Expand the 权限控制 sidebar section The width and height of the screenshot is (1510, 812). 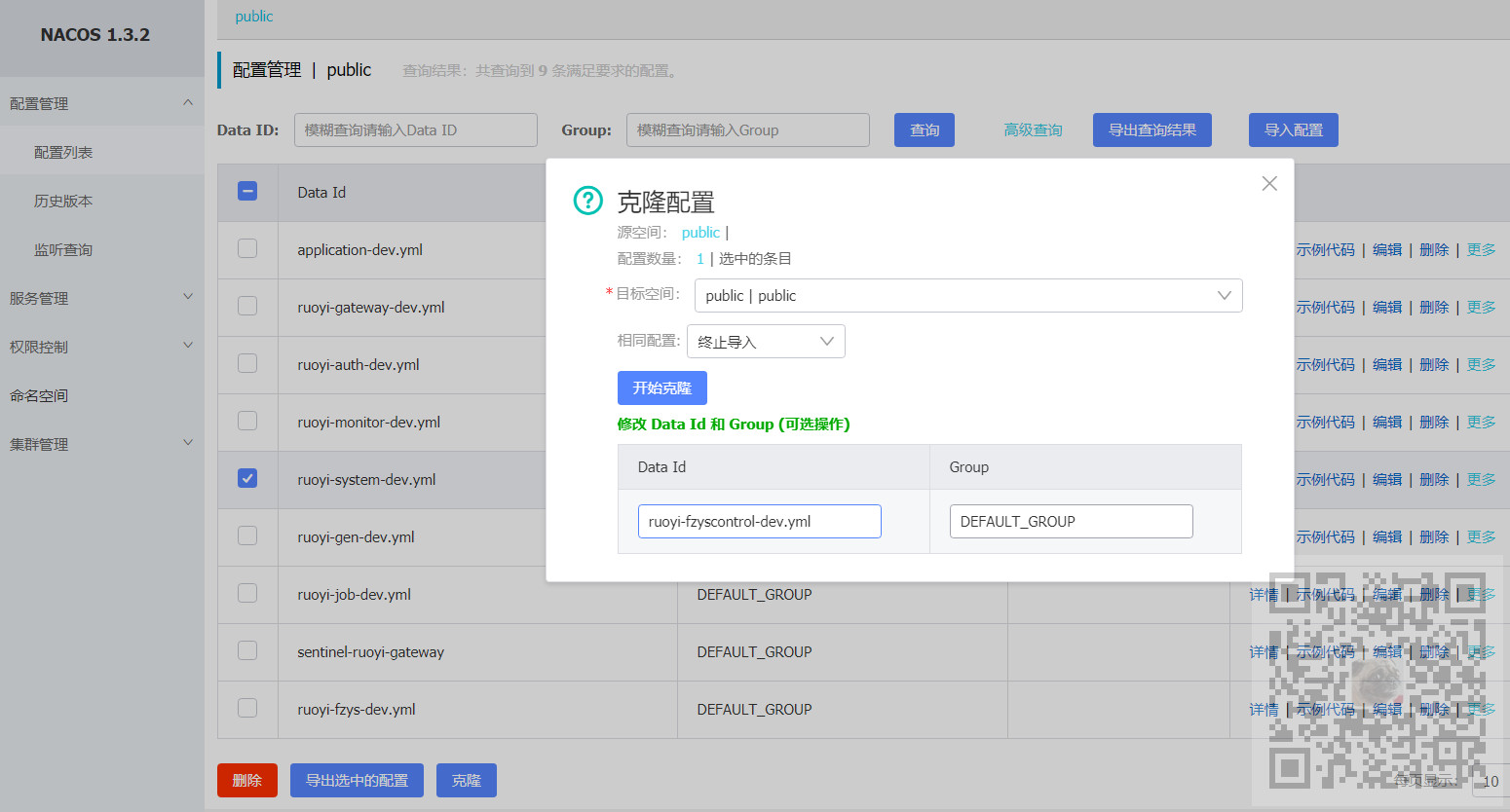101,347
